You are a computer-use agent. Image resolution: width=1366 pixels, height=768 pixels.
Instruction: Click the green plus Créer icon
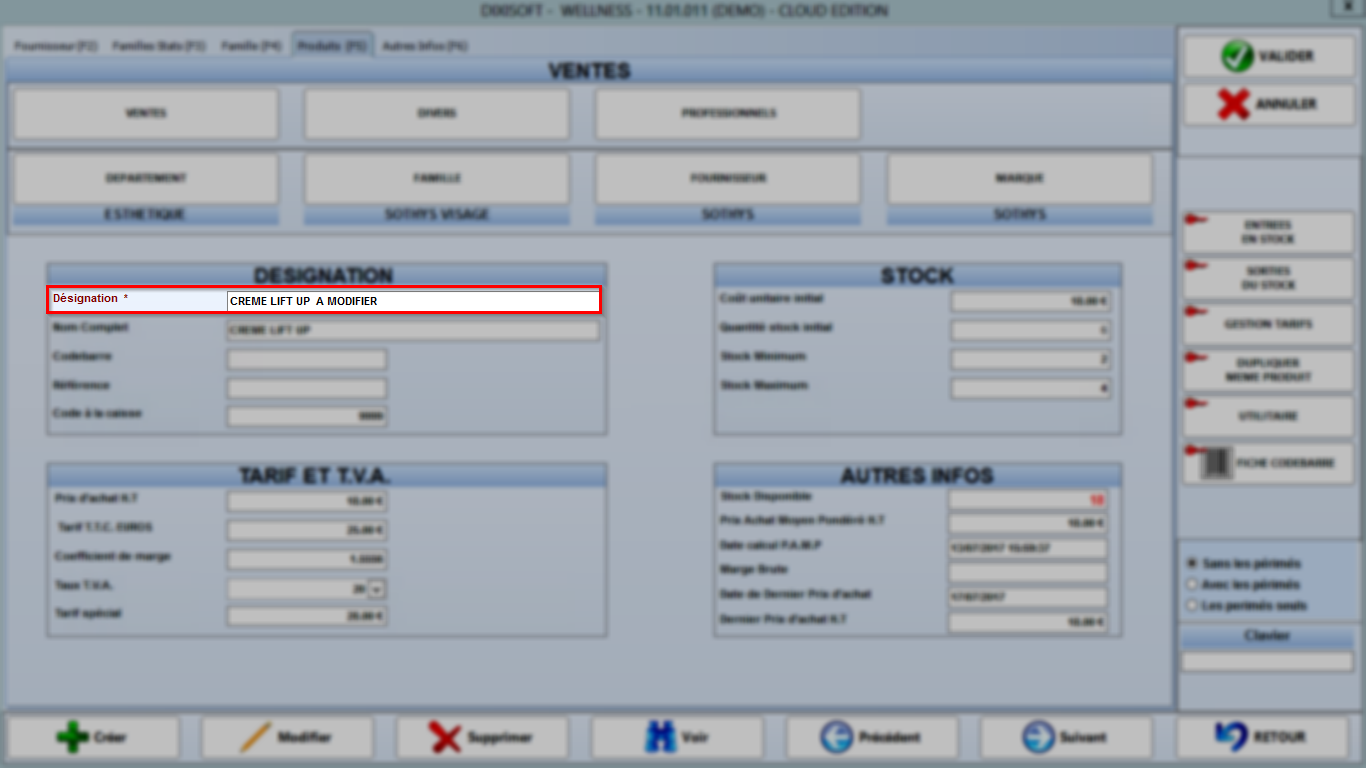tap(72, 738)
